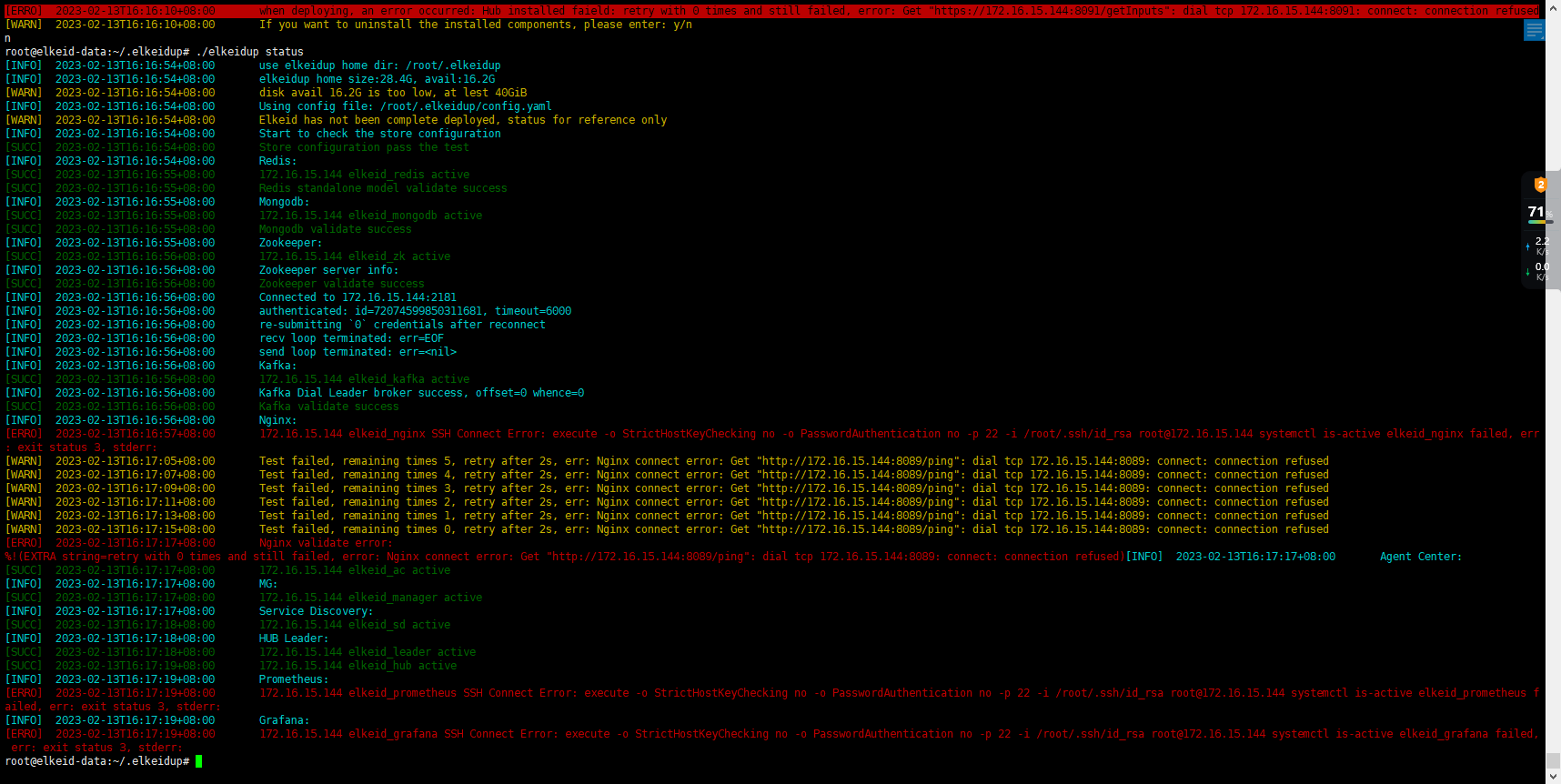The height and width of the screenshot is (784, 1561).
Task: Click 'Agent Center:' heading text
Action: 1421,557
